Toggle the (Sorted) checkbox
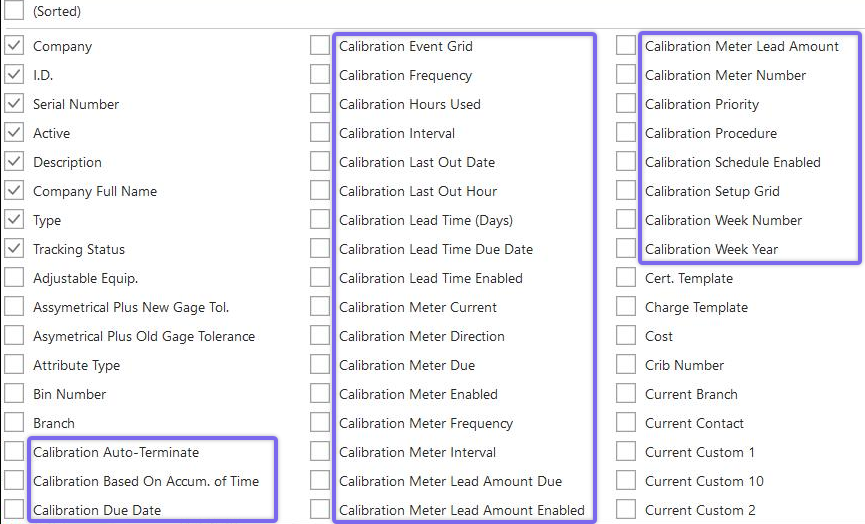The width and height of the screenshot is (865, 524). (14, 11)
